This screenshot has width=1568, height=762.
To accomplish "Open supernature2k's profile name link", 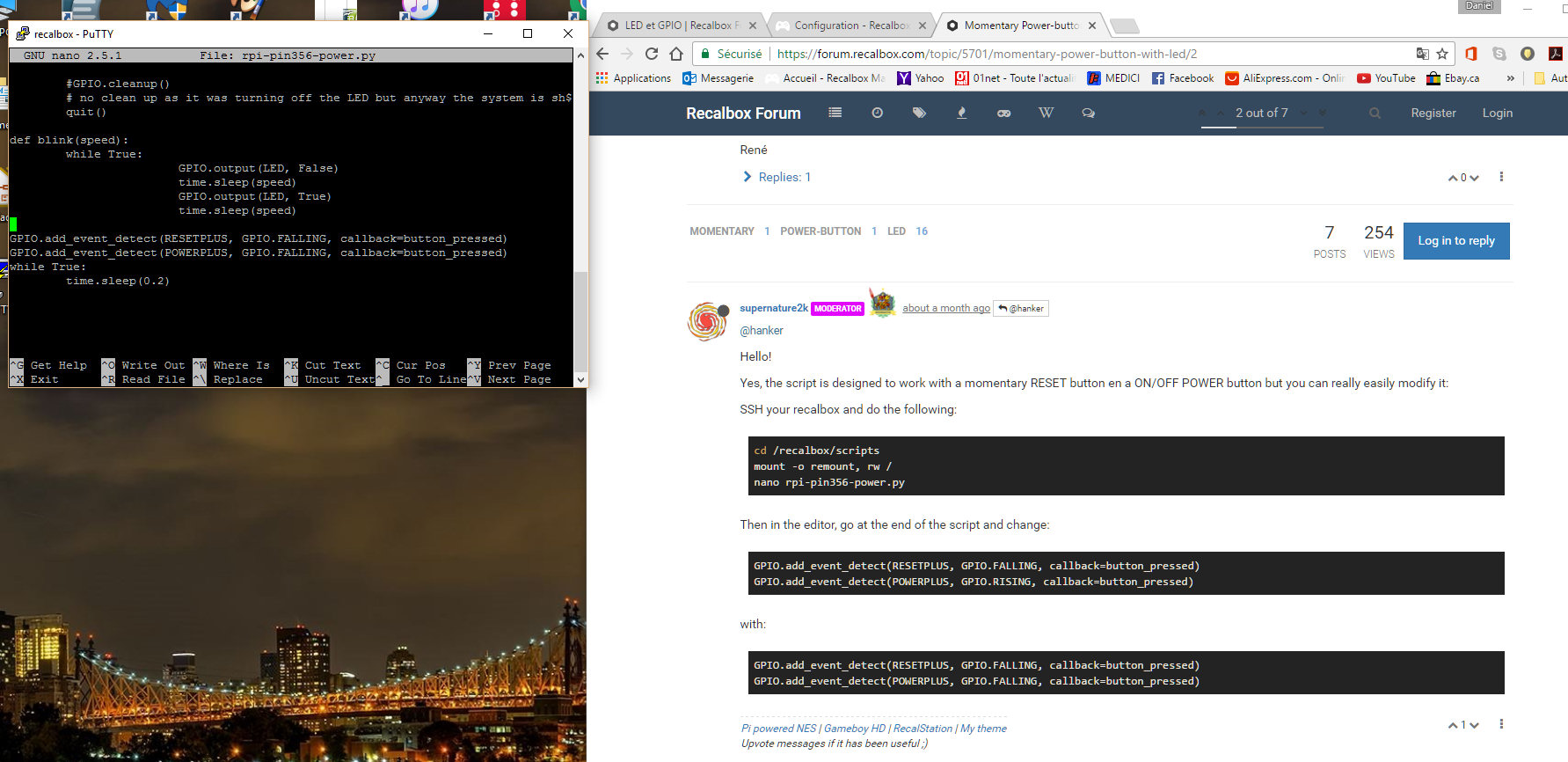I will coord(774,308).
